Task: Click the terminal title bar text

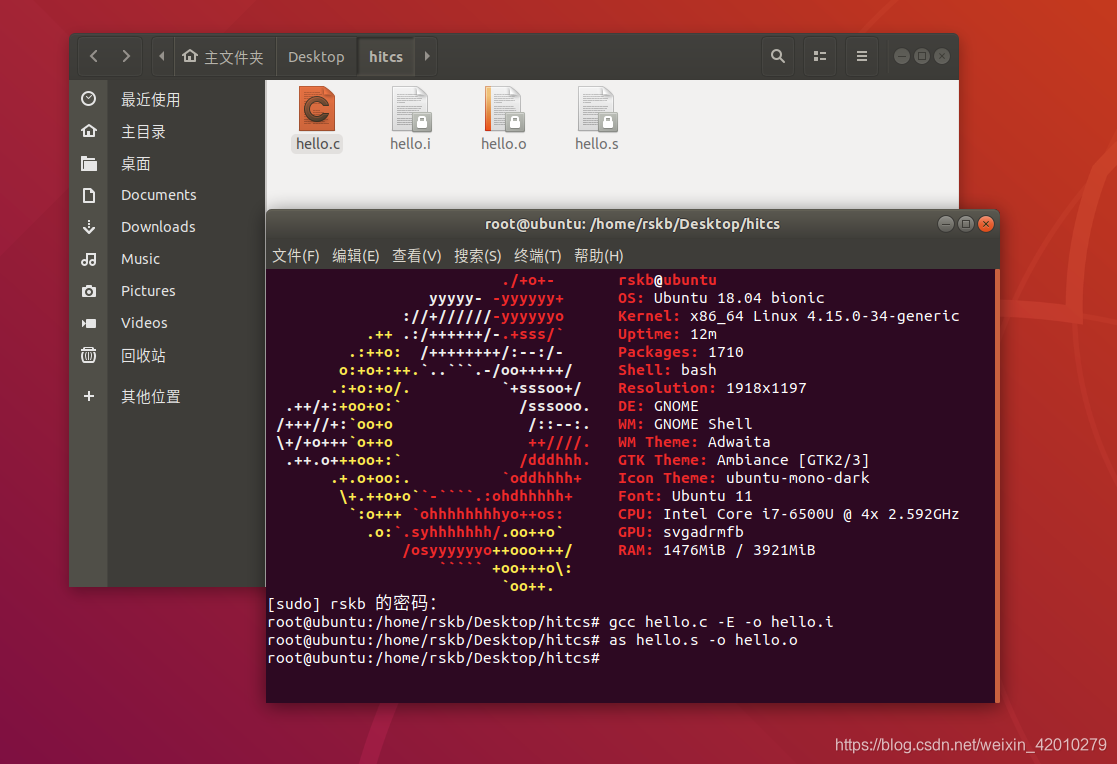Action: coord(632,224)
